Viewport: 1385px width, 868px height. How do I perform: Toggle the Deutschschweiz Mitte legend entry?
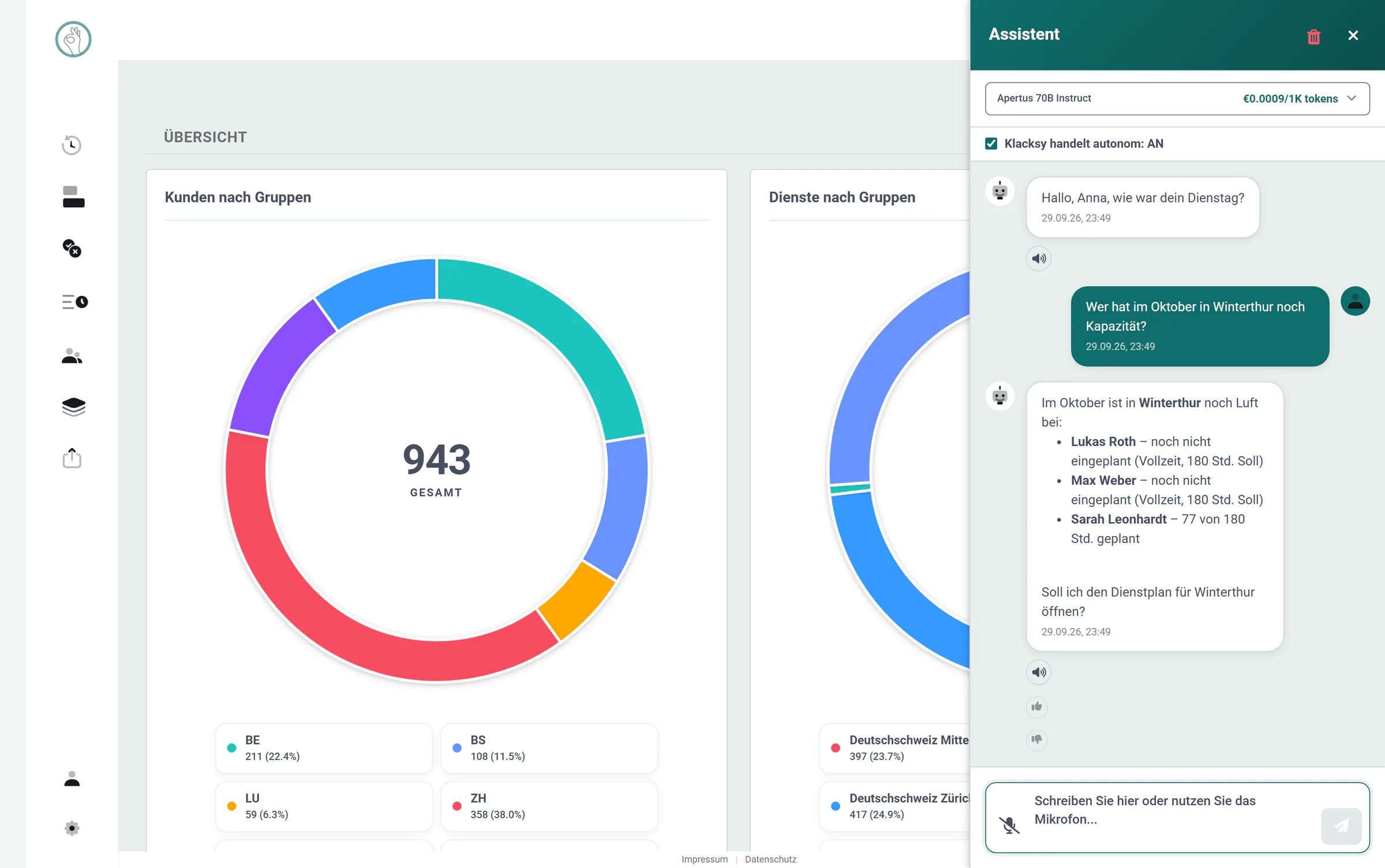(x=895, y=748)
